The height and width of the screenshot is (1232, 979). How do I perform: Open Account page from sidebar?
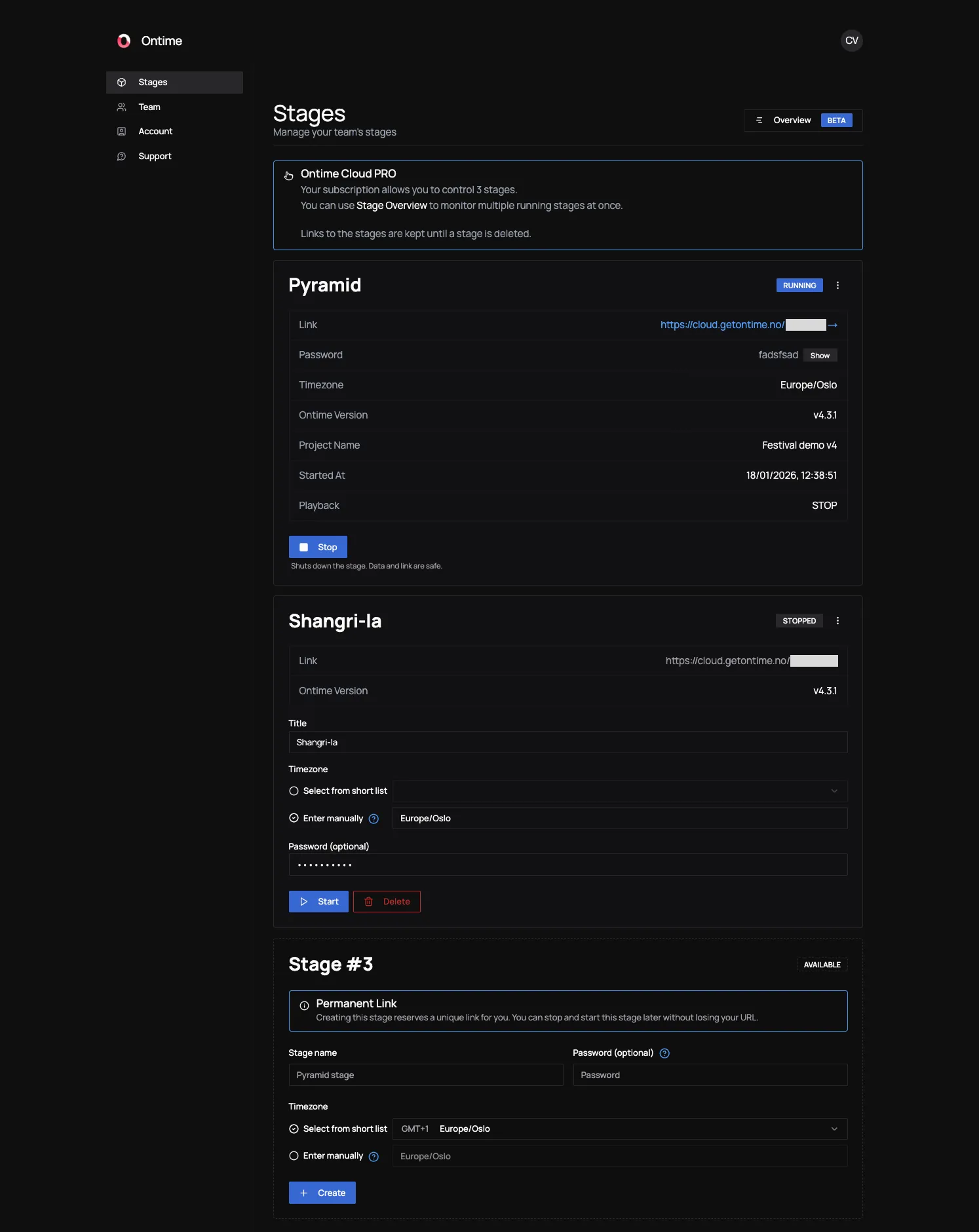point(155,132)
